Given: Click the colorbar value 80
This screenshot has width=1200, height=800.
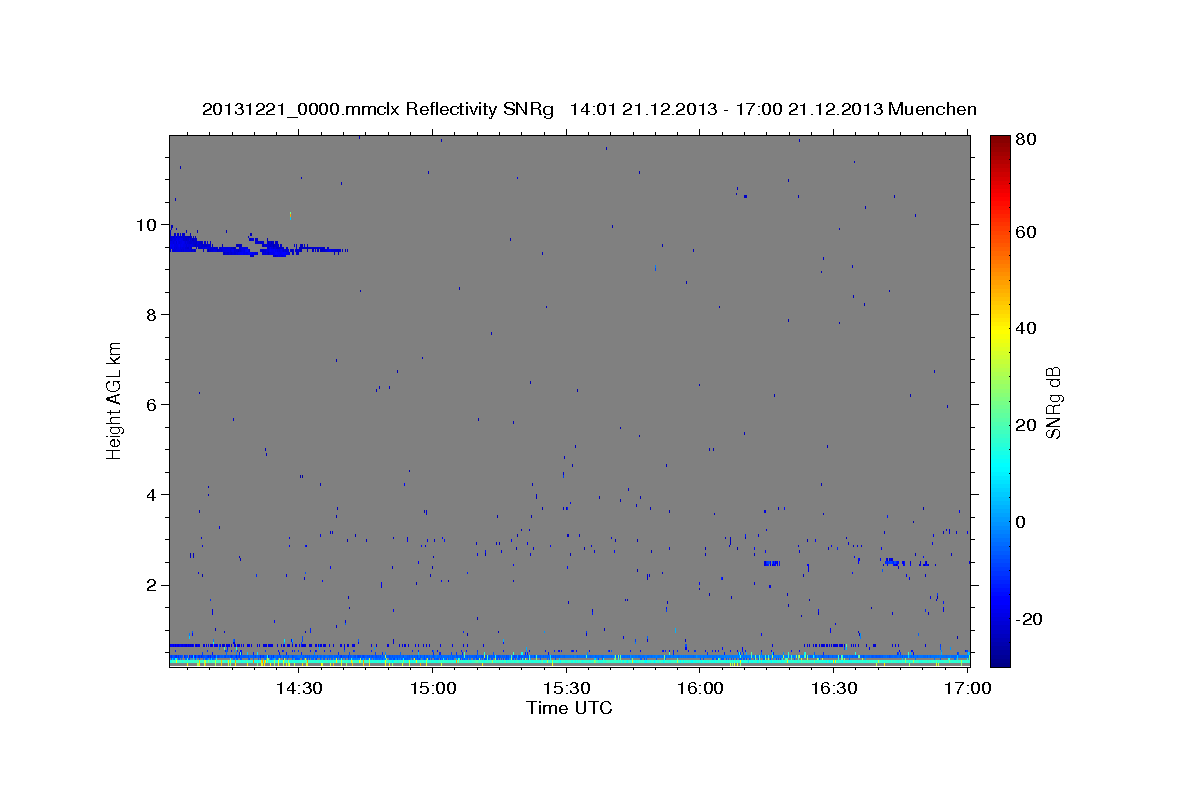Looking at the screenshot, I should (x=1025, y=140).
